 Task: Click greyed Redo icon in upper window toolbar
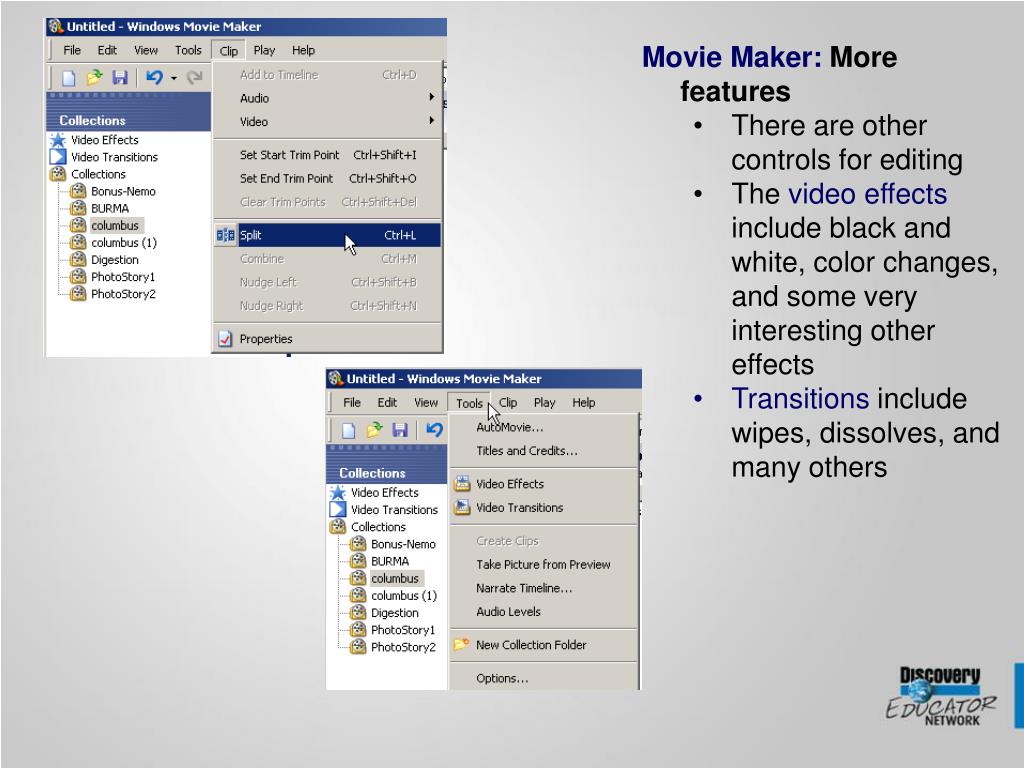point(195,78)
